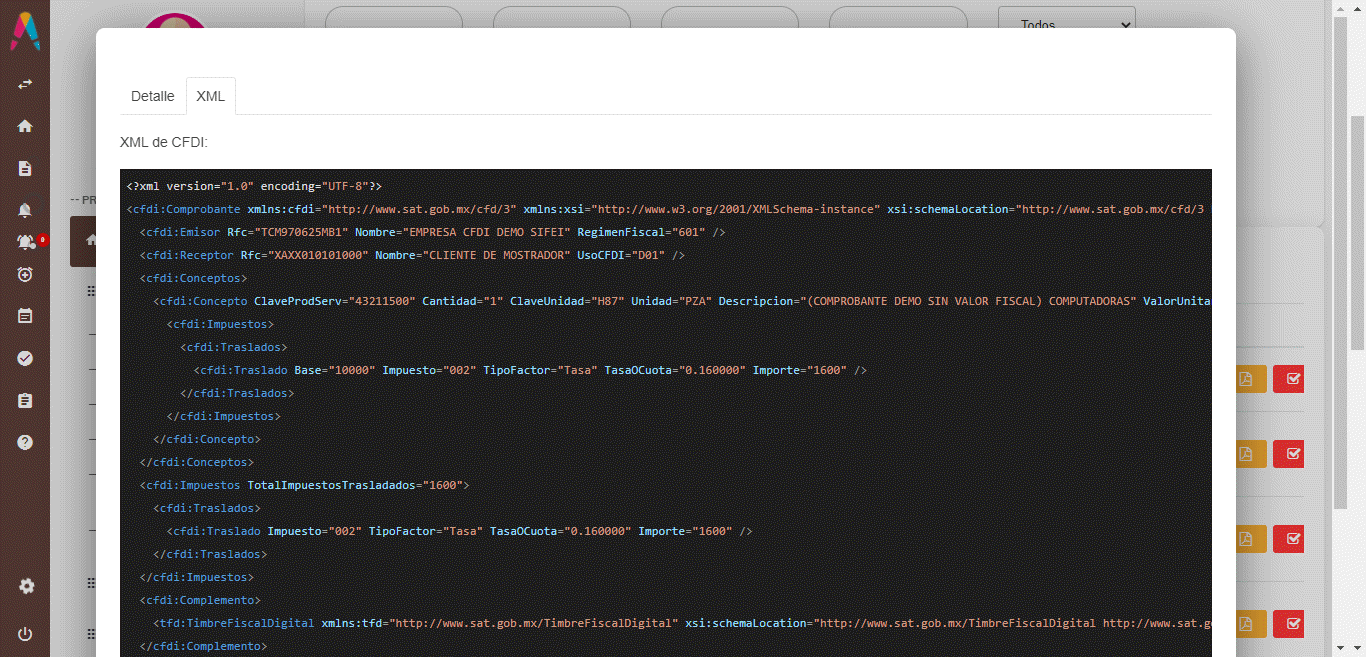Click the cfdi:Concepto ClaveProdServ line
Image resolution: width=1366 pixels, height=657 pixels.
682,301
